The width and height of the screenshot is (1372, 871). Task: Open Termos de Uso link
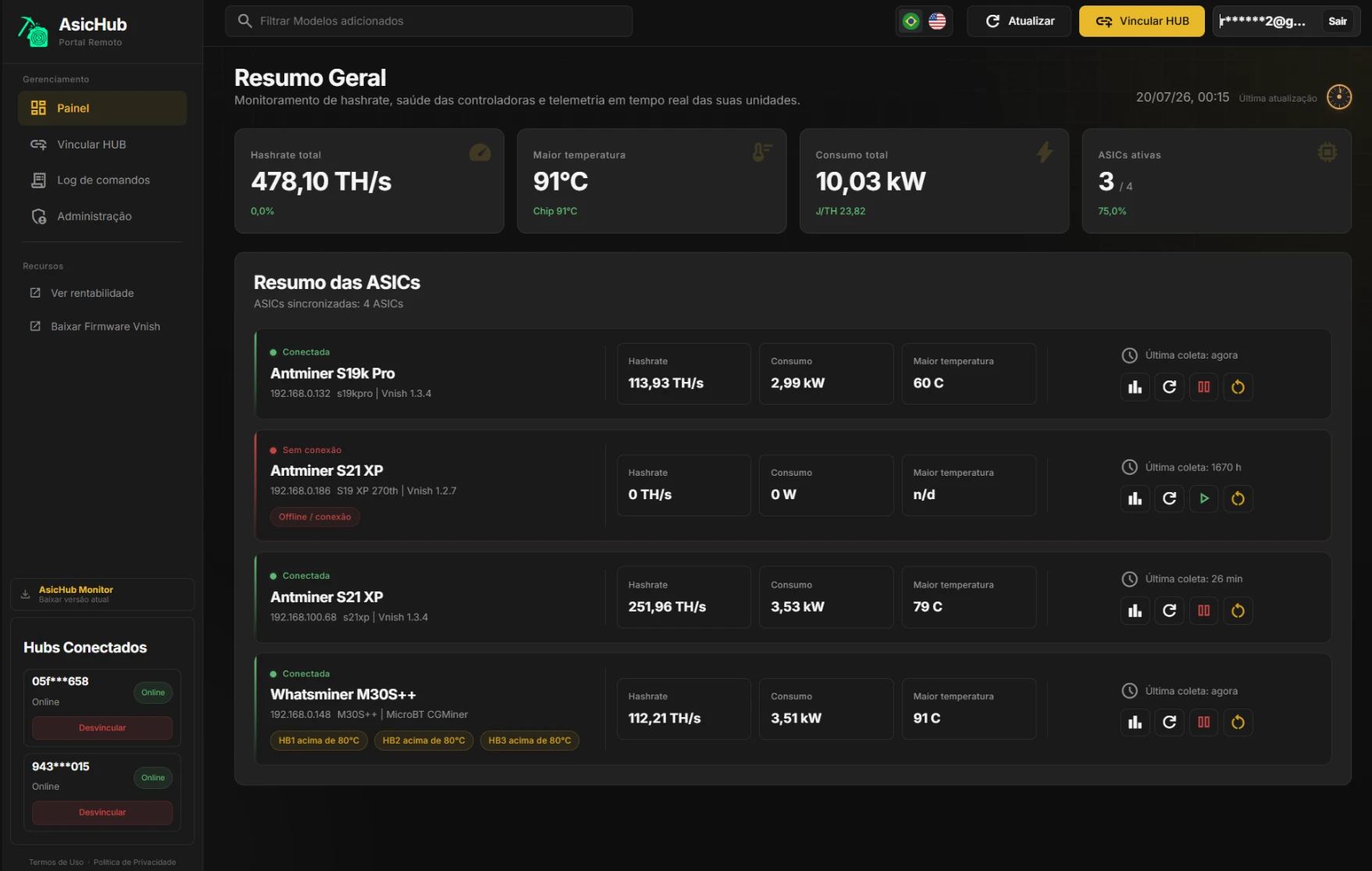[x=56, y=862]
